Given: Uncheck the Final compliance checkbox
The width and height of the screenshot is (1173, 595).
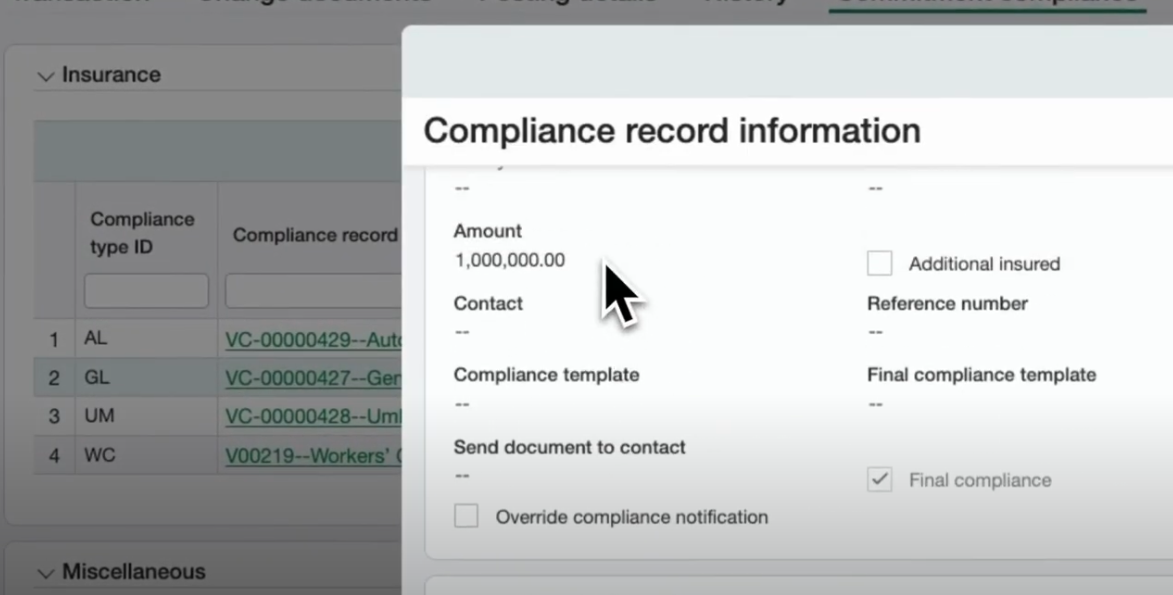Looking at the screenshot, I should click(x=879, y=480).
